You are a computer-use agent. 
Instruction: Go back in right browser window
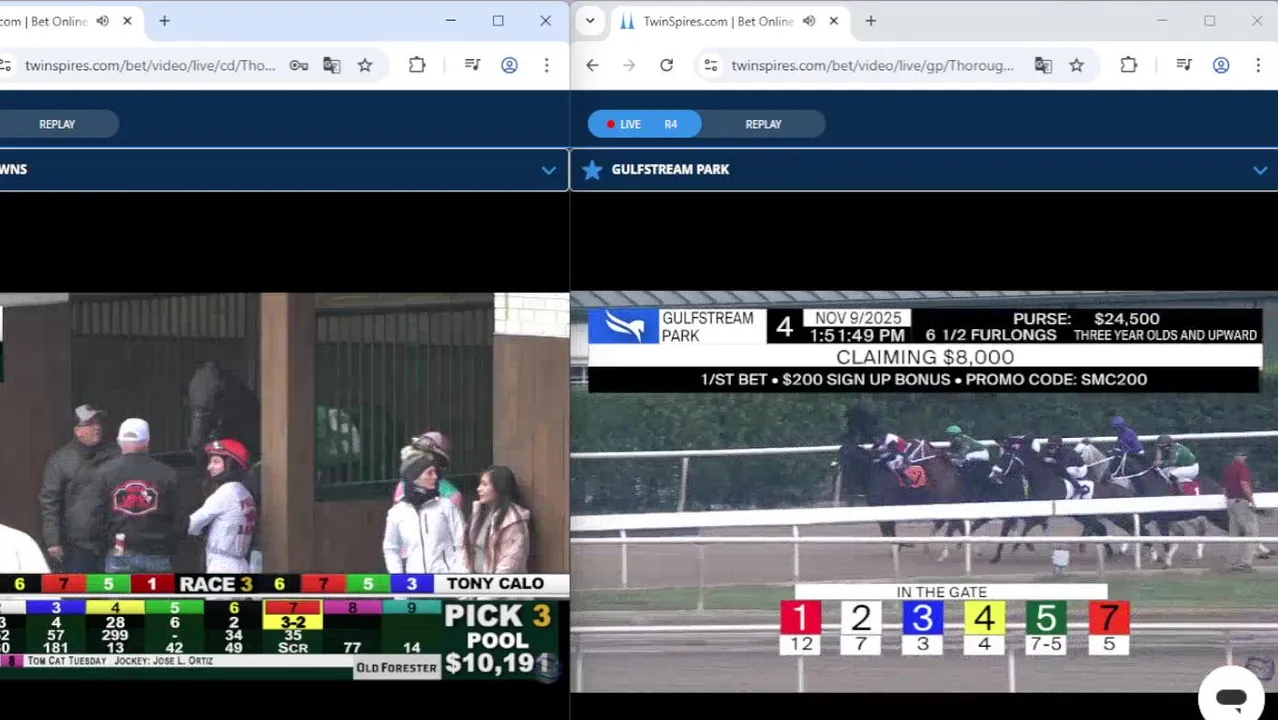(592, 65)
